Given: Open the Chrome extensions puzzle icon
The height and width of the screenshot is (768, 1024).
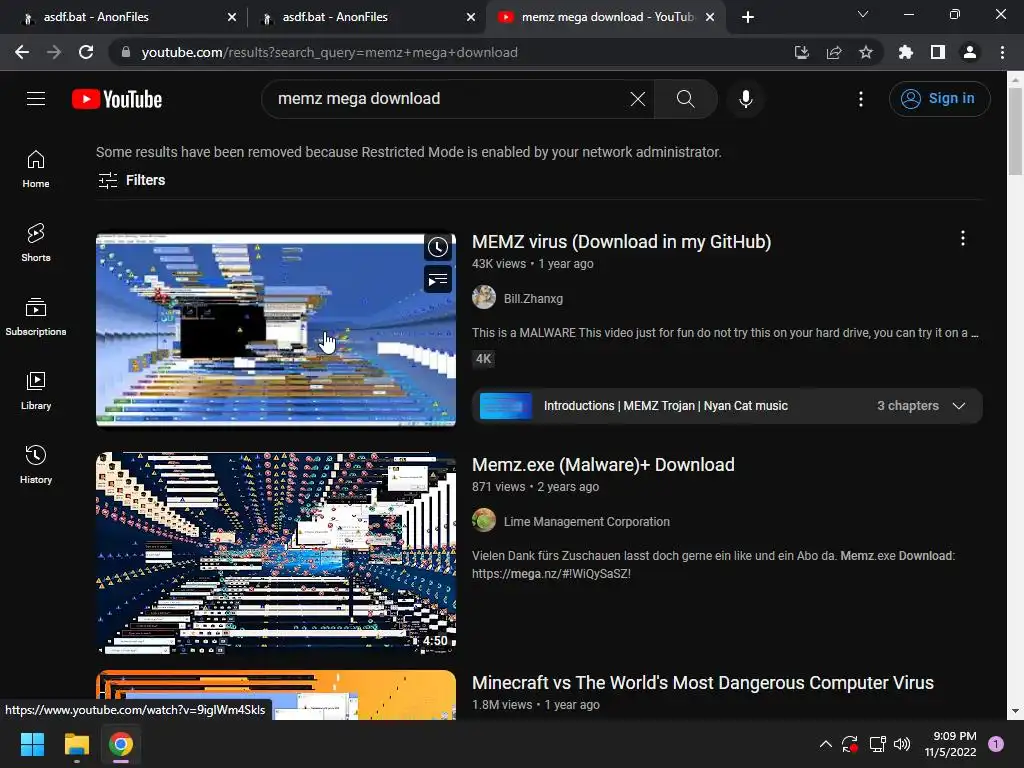Looking at the screenshot, I should tap(906, 52).
